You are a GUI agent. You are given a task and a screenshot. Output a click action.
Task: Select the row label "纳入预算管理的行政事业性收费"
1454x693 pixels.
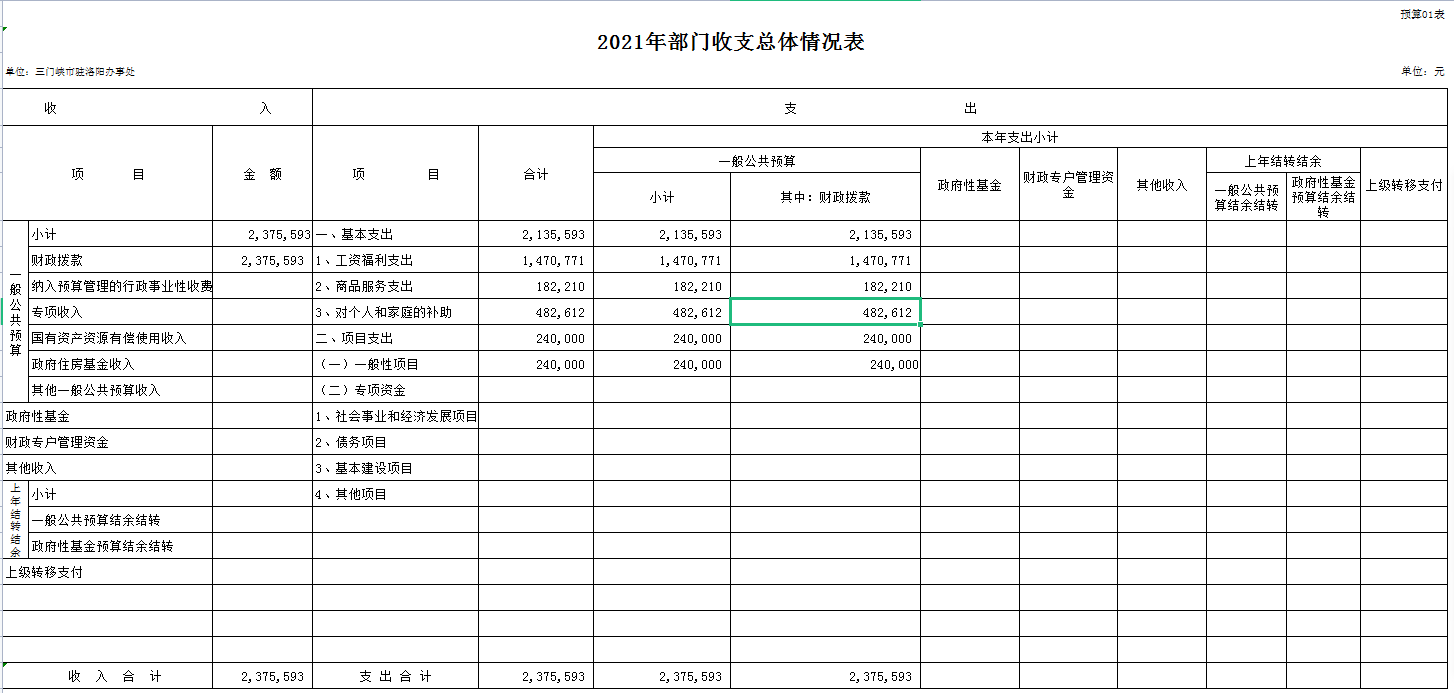(122, 286)
